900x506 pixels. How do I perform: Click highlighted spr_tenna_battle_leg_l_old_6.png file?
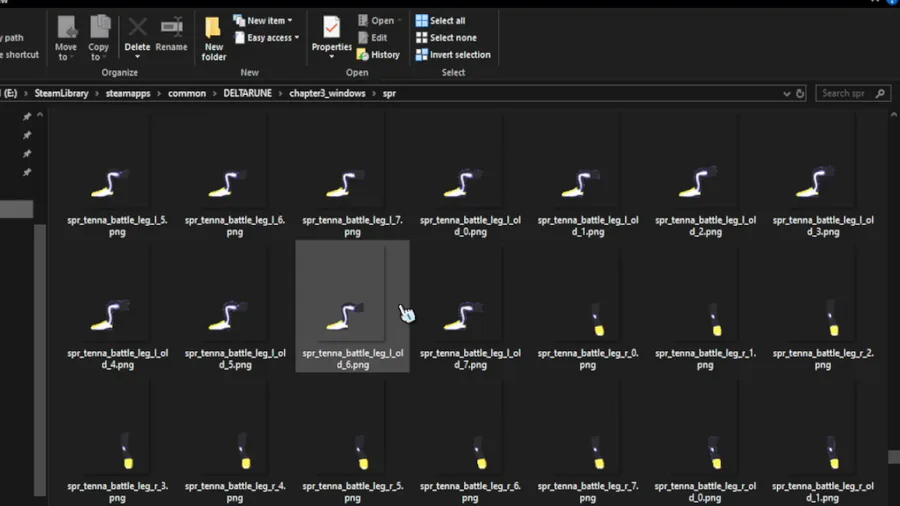(x=352, y=306)
